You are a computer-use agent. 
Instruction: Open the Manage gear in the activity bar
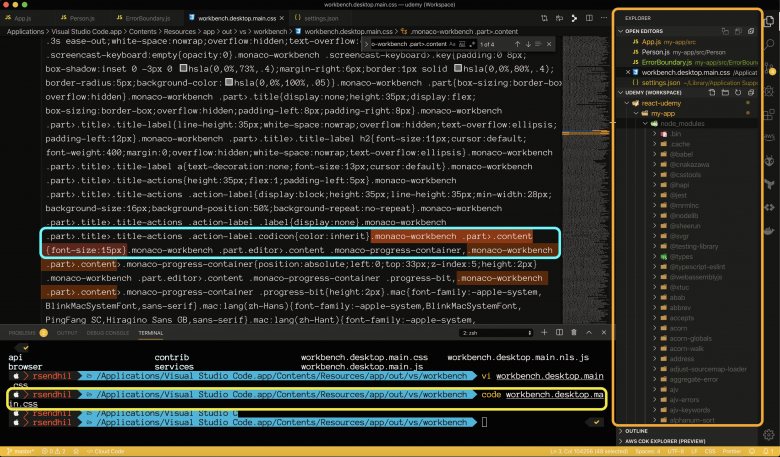point(769,435)
